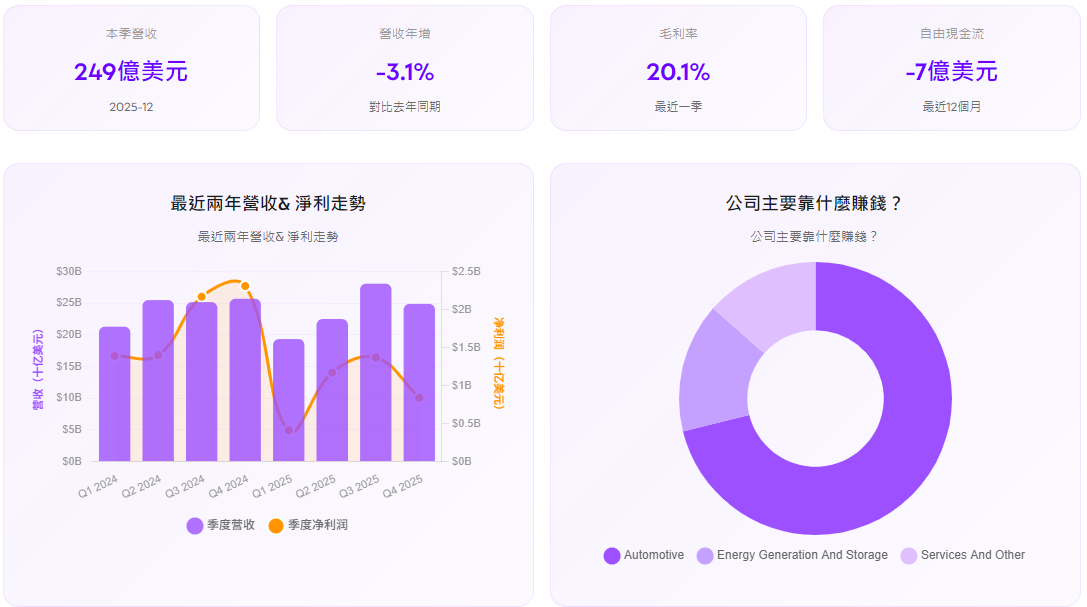
Task: Toggle 季度营收 series visibility in legend
Action: pyautogui.click(x=195, y=525)
